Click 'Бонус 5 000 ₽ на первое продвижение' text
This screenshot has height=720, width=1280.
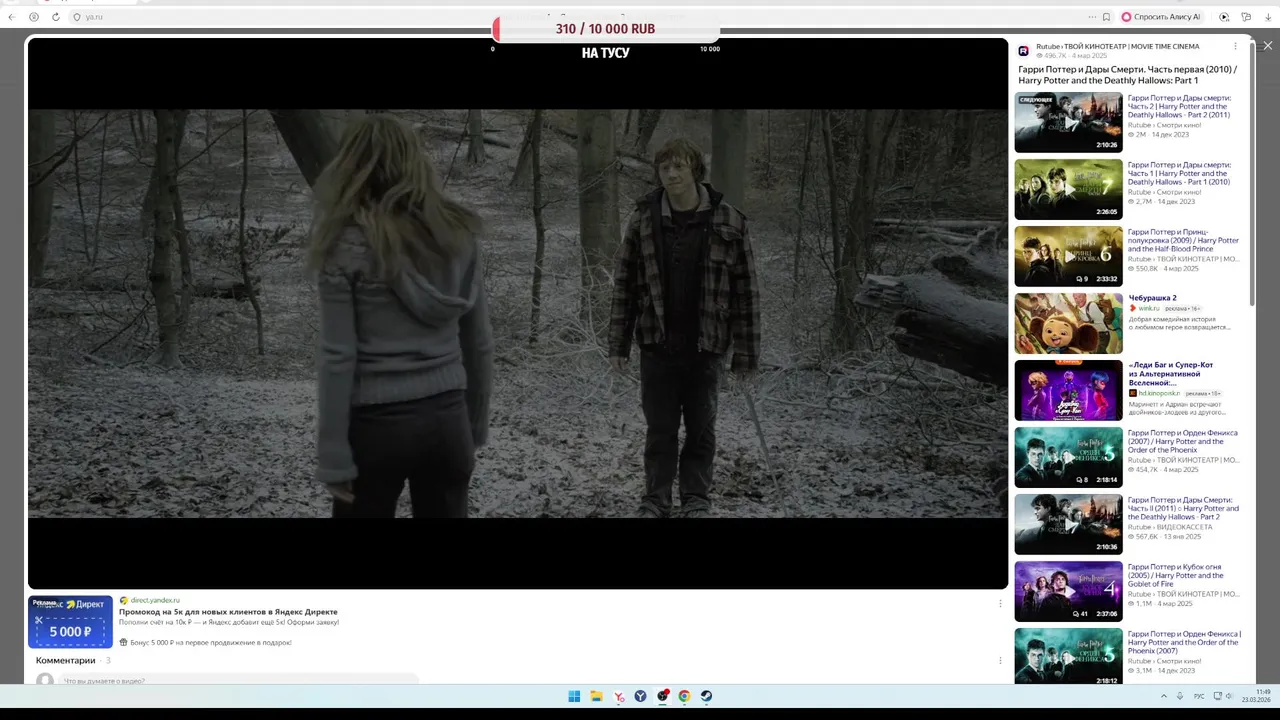coord(211,643)
